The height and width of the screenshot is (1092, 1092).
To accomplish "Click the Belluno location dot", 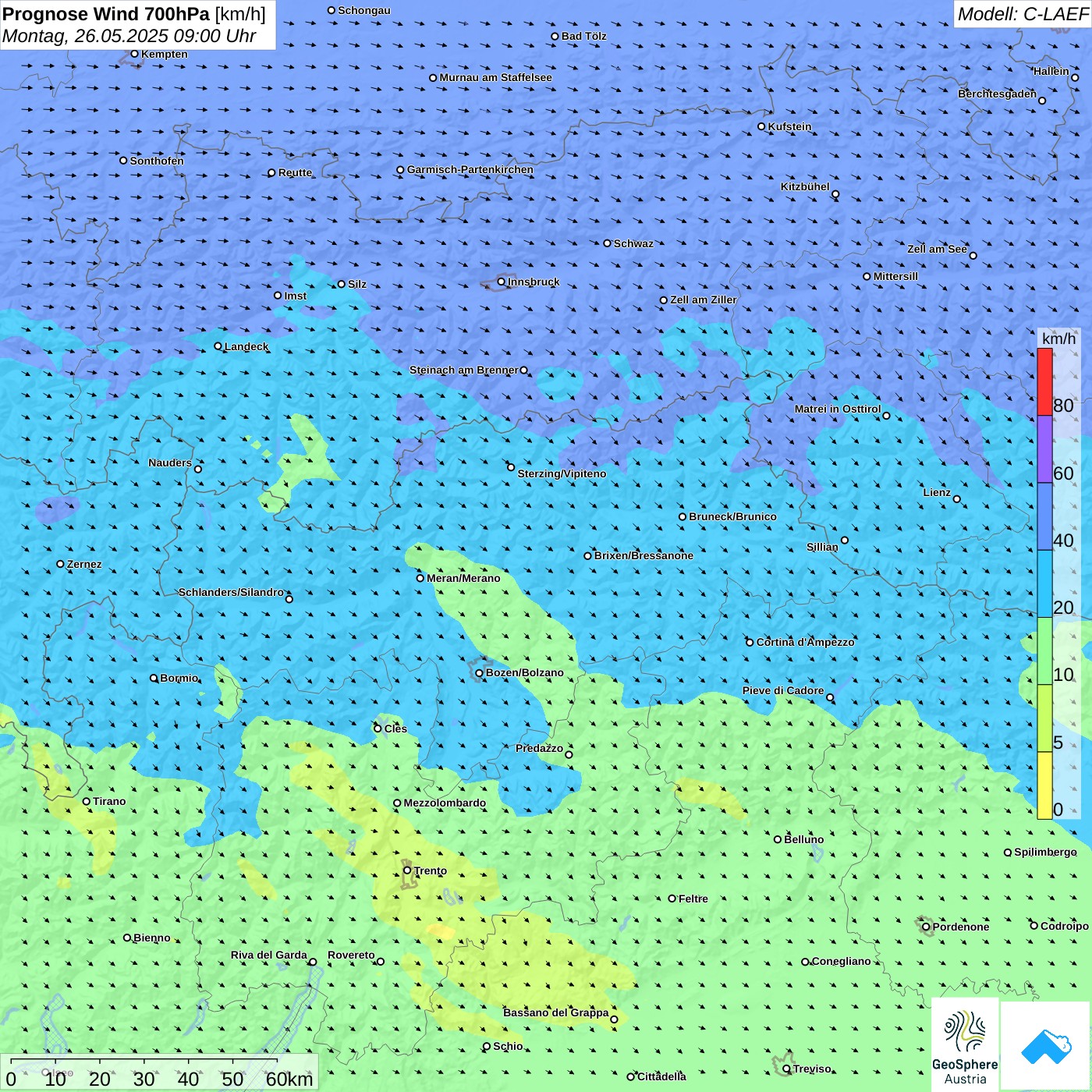I will point(778,839).
